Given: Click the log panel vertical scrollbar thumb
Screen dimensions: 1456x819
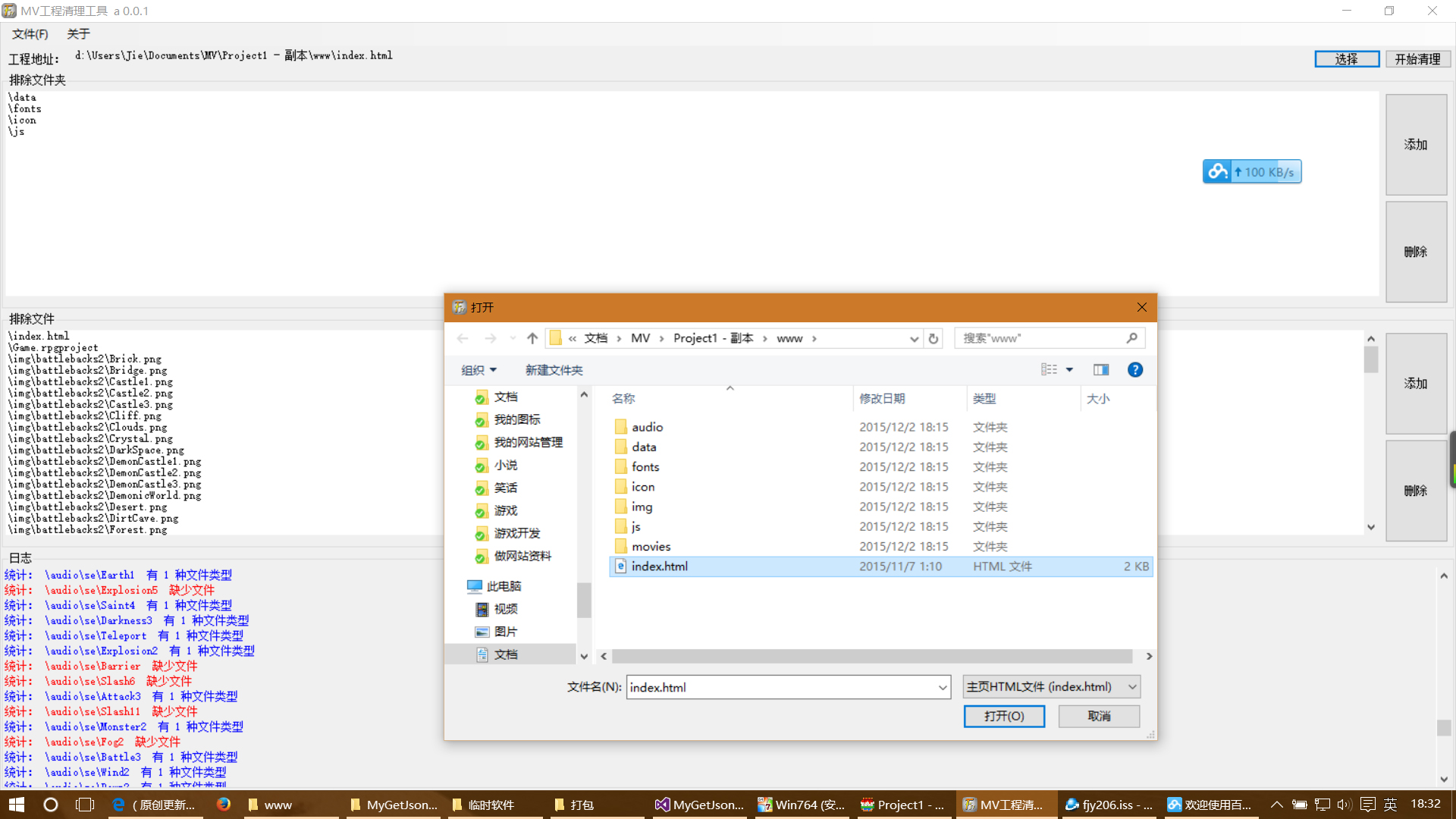Looking at the screenshot, I should click(1444, 728).
